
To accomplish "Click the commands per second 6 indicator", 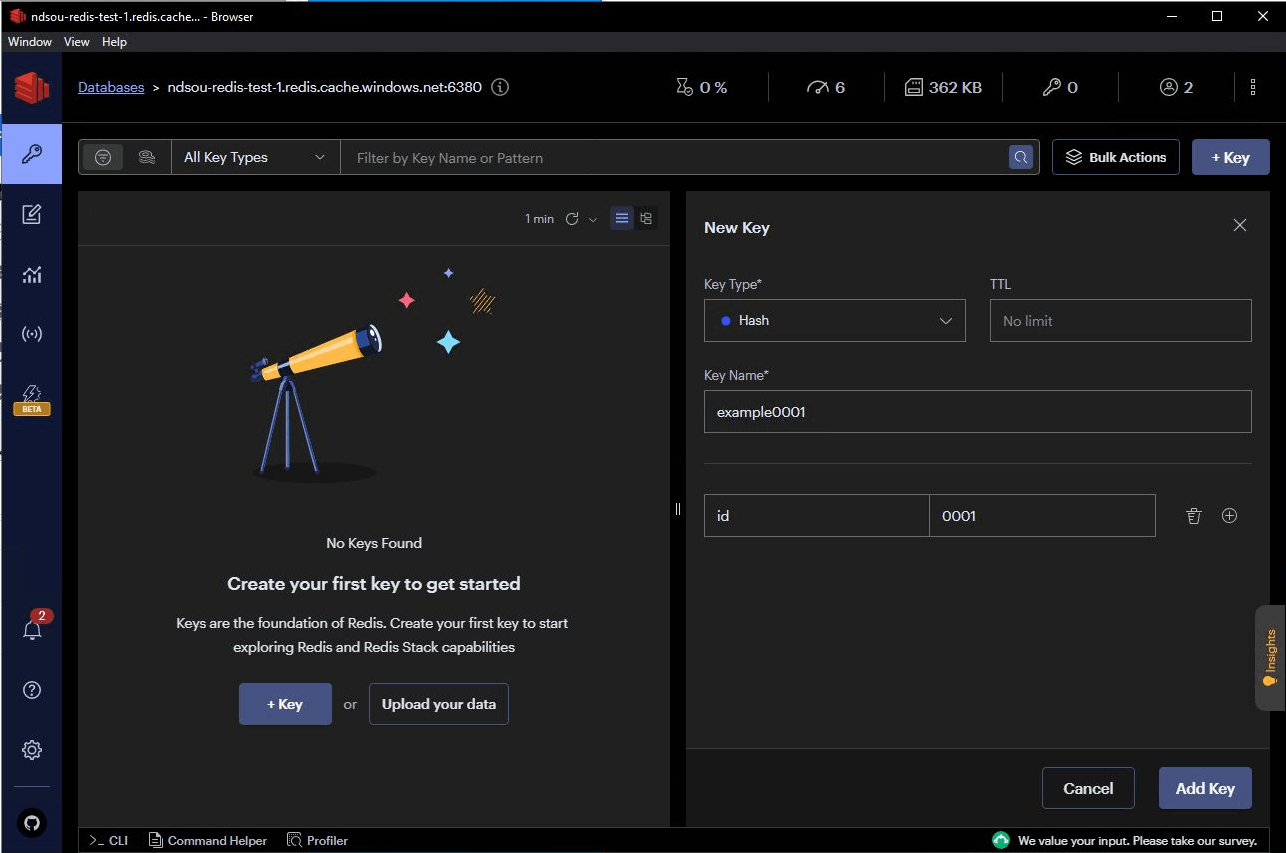I will point(826,87).
